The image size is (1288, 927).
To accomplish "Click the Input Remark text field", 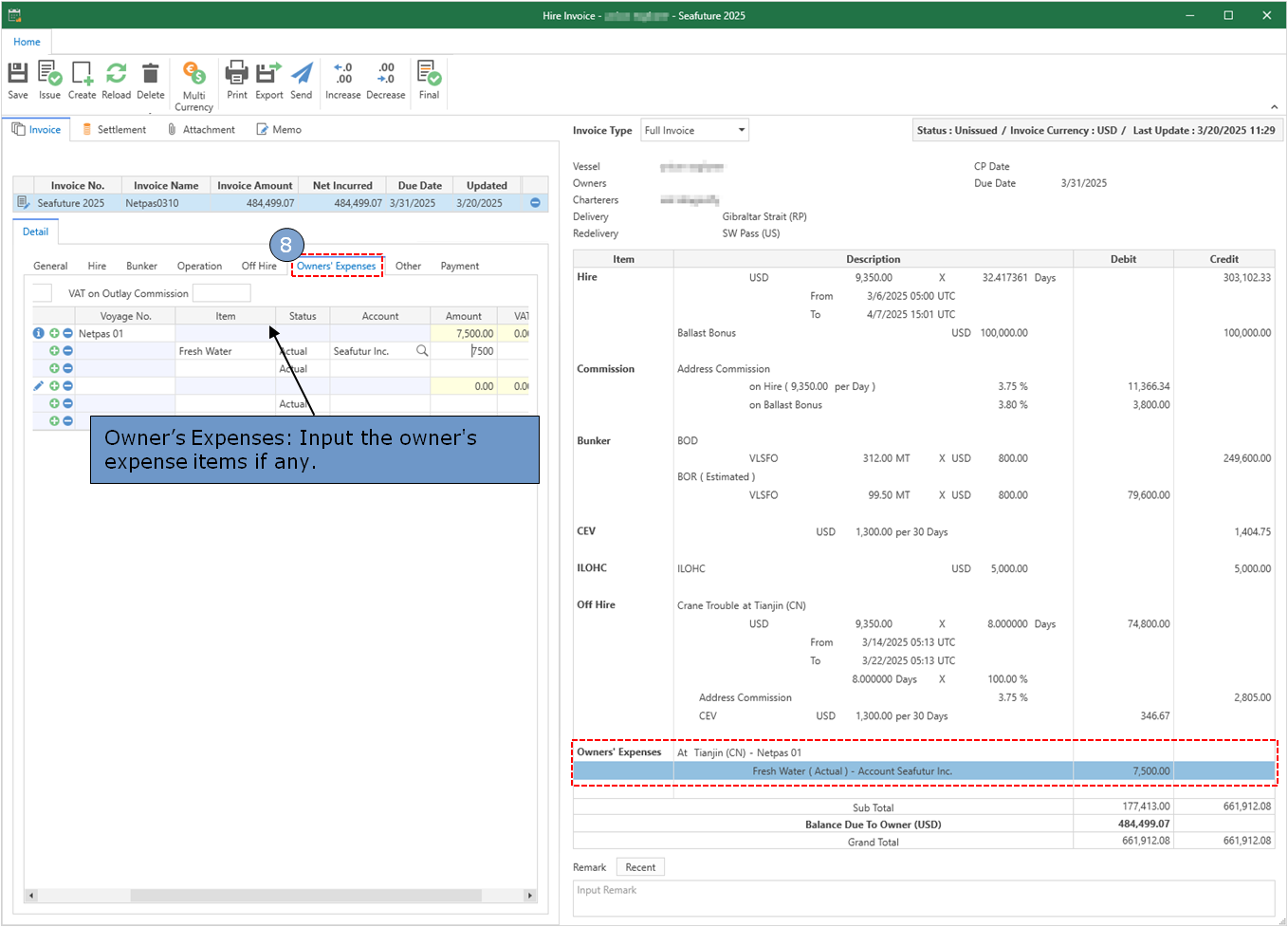I will coord(923,898).
